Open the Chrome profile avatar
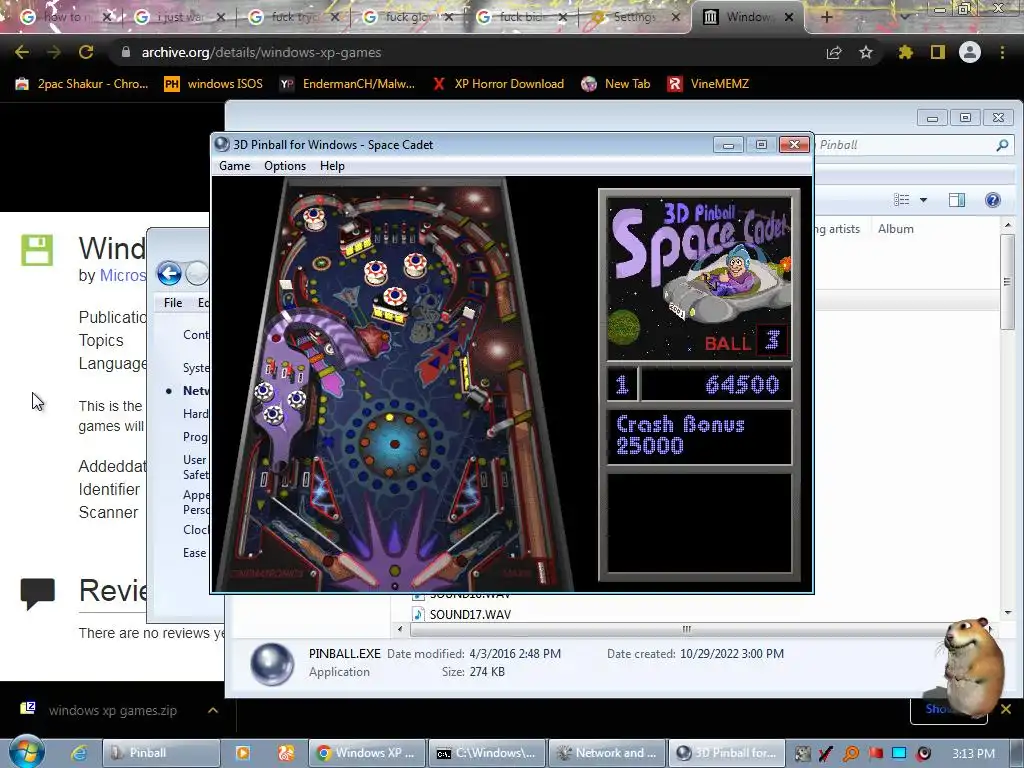Viewport: 1024px width, 768px height. 970,52
